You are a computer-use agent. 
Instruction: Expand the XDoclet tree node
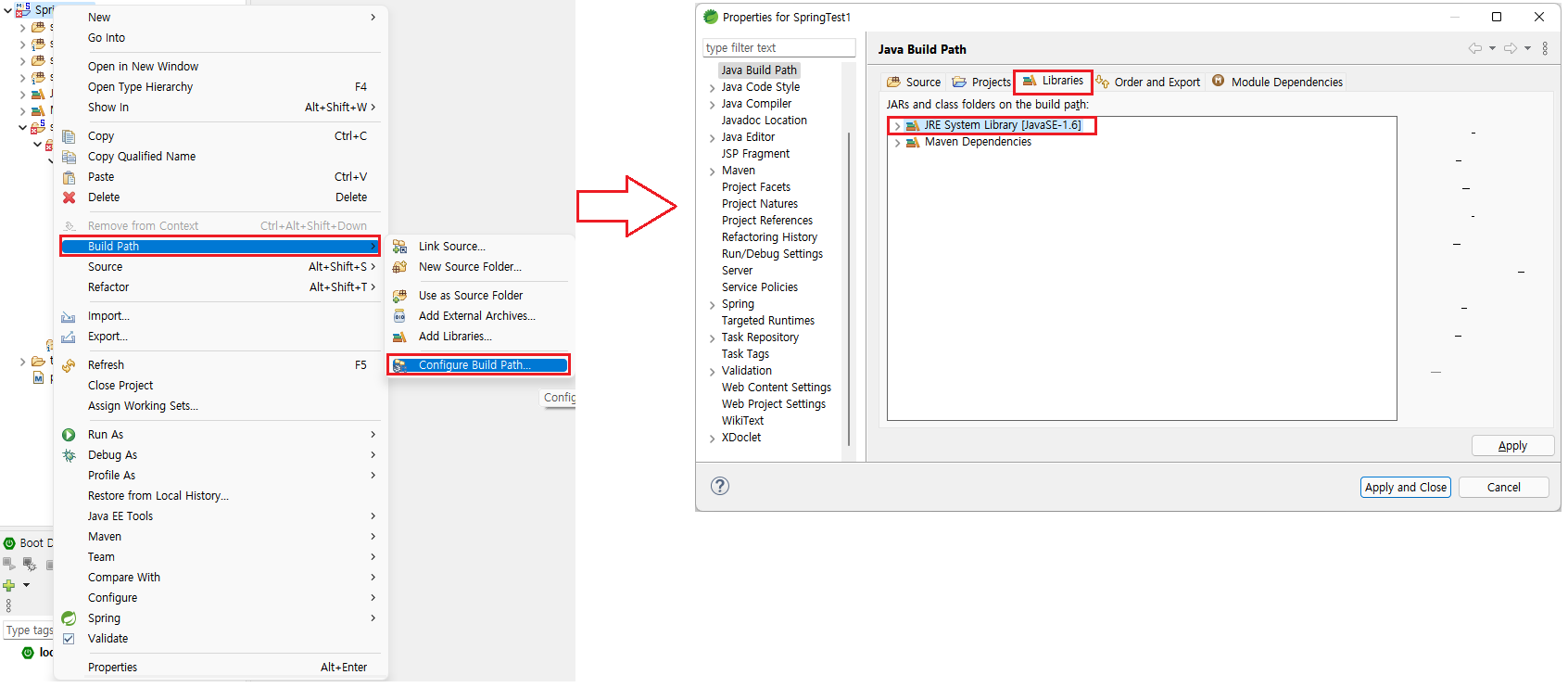(x=712, y=439)
